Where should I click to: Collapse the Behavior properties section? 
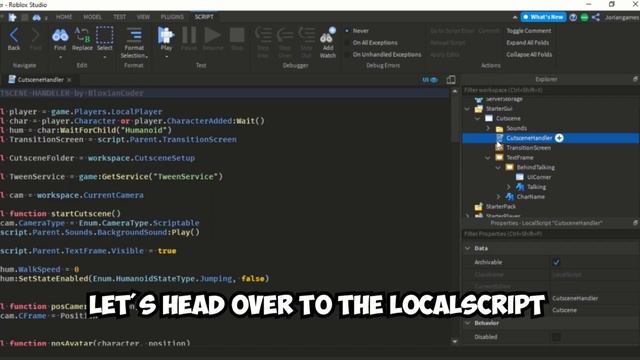pyautogui.click(x=468, y=323)
